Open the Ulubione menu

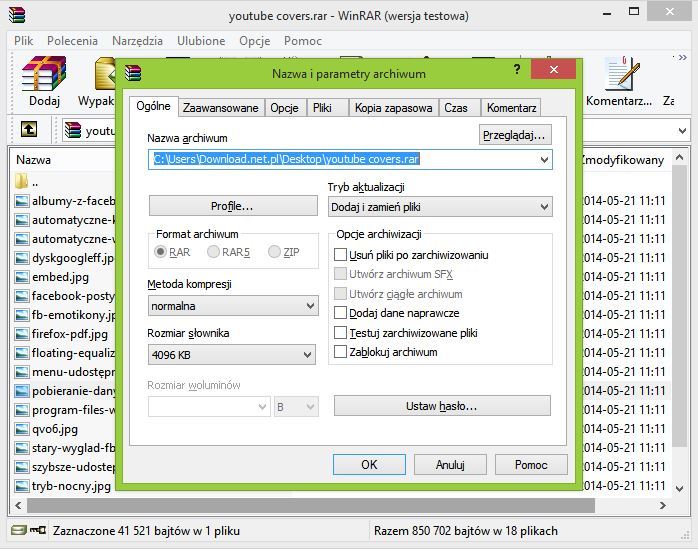tap(201, 41)
